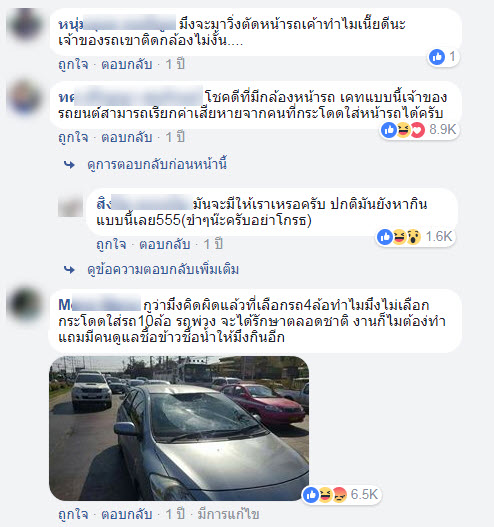Viewport: 494px width, 527px height.
Task: Click the like reaction icon on first comment
Action: click(x=437, y=57)
